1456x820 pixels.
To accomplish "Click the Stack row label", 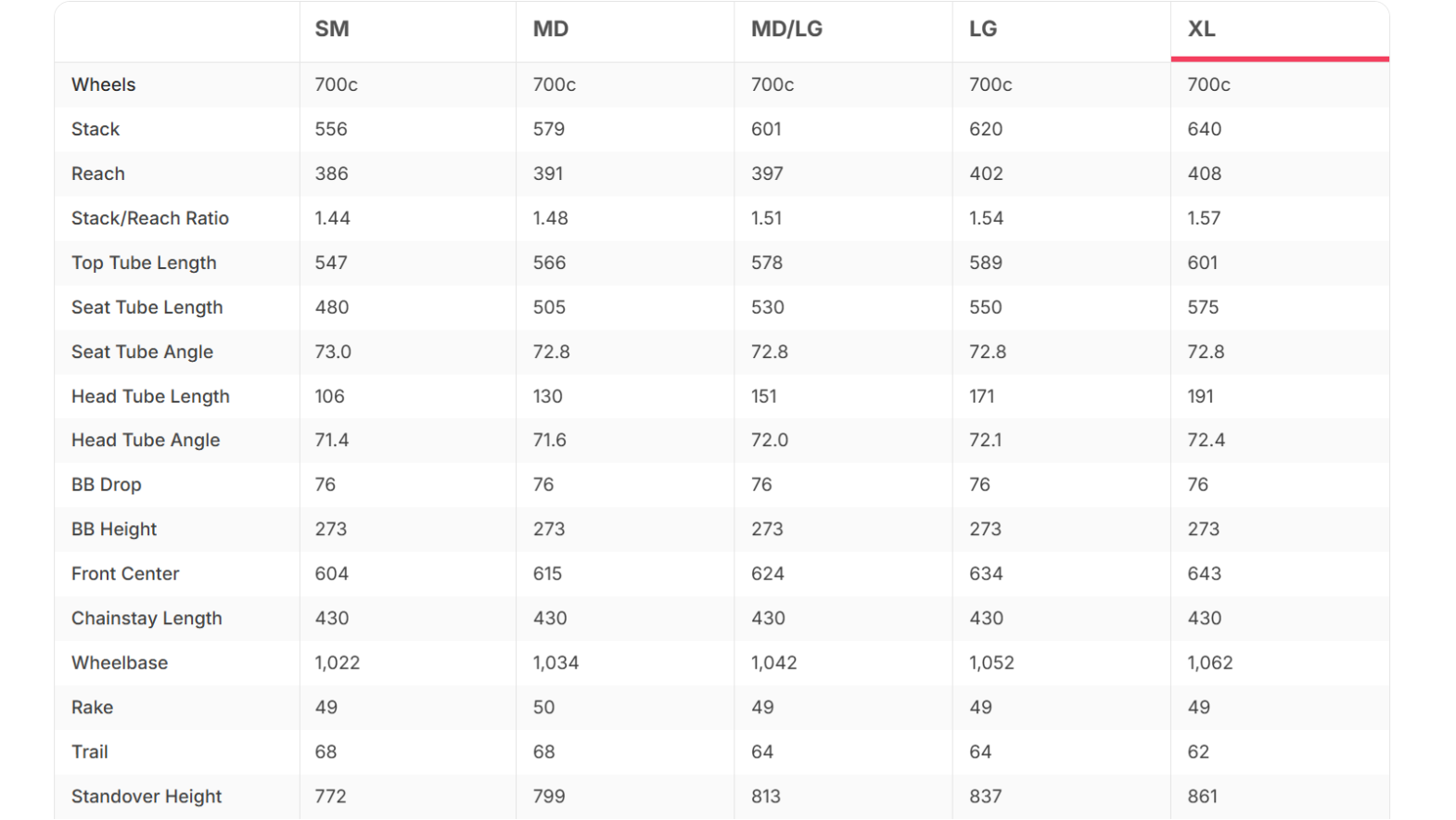I will pyautogui.click(x=96, y=129).
